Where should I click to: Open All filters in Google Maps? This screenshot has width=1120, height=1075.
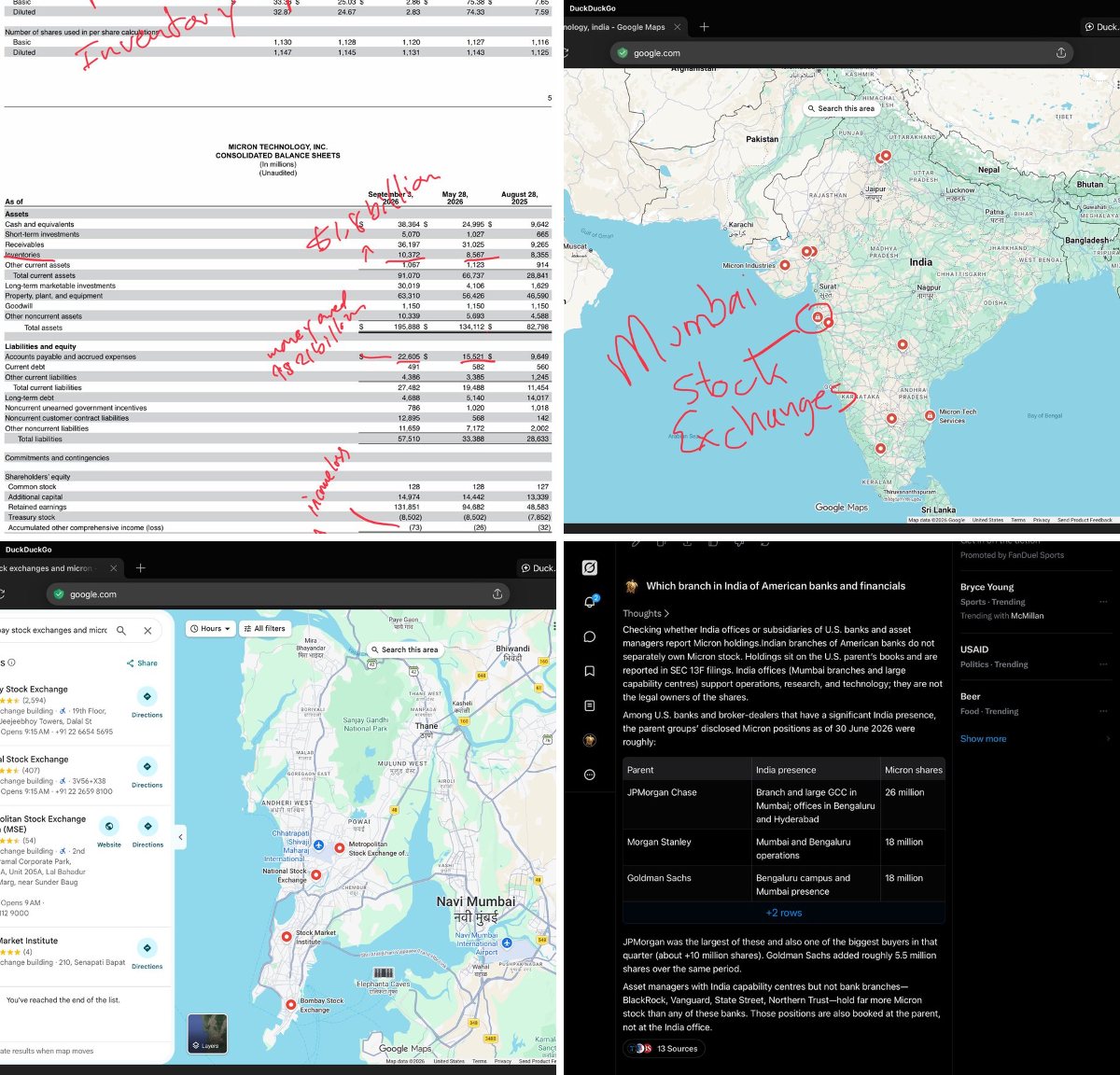pos(265,628)
